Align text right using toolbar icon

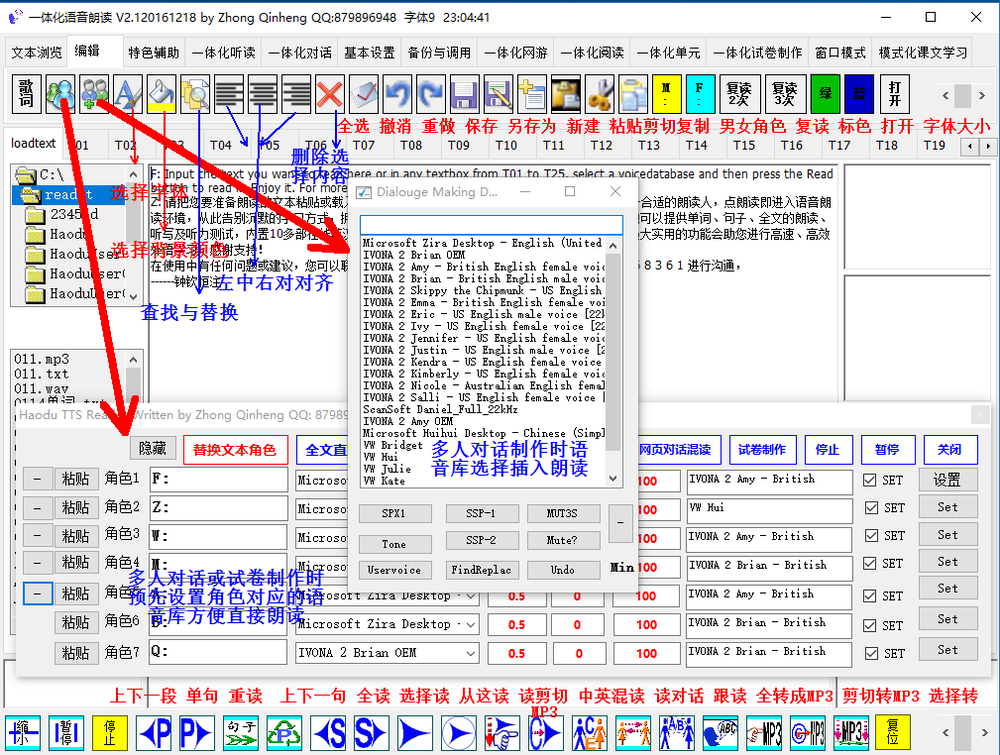pos(297,94)
